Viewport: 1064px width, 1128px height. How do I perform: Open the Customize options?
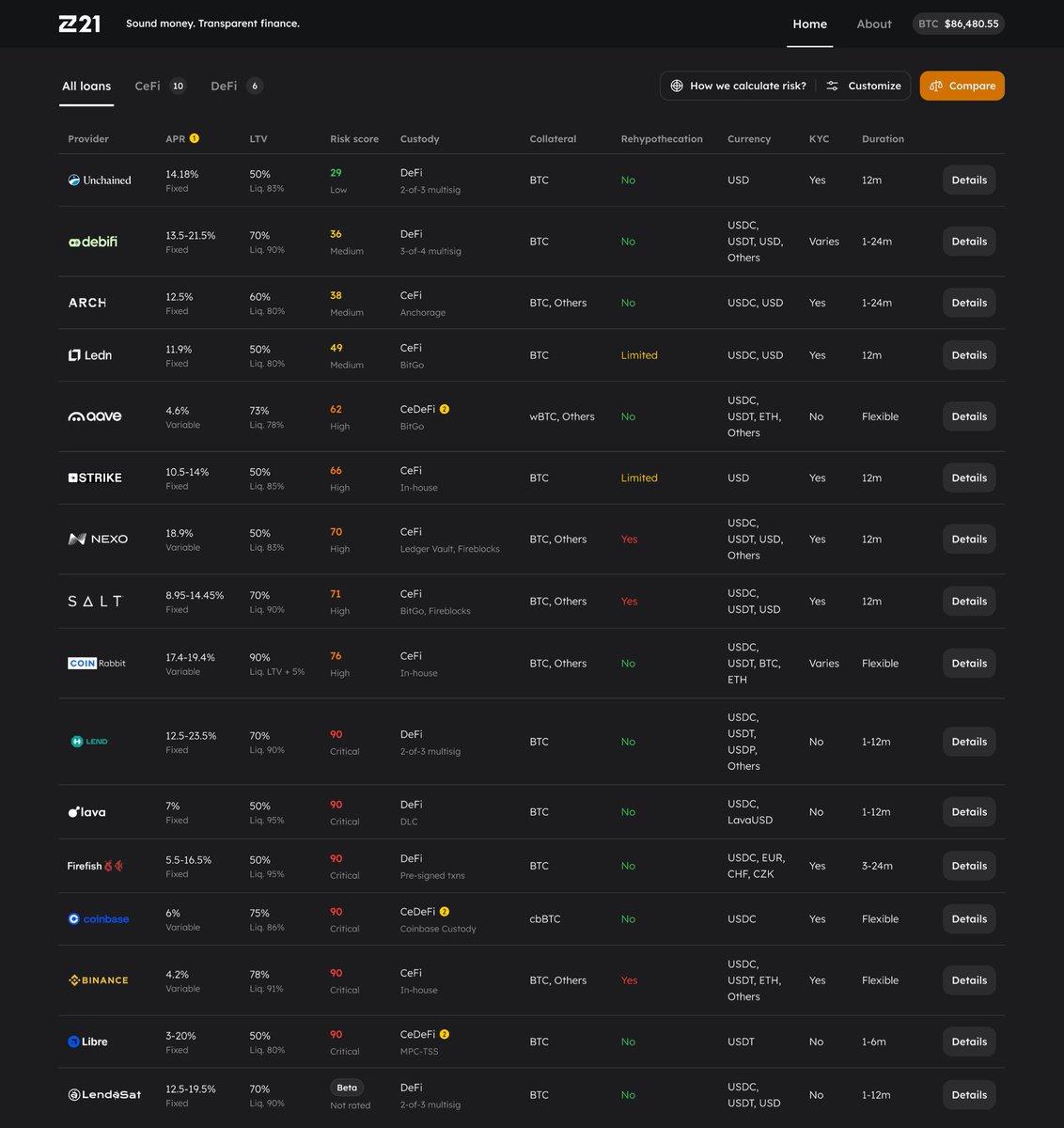[863, 86]
